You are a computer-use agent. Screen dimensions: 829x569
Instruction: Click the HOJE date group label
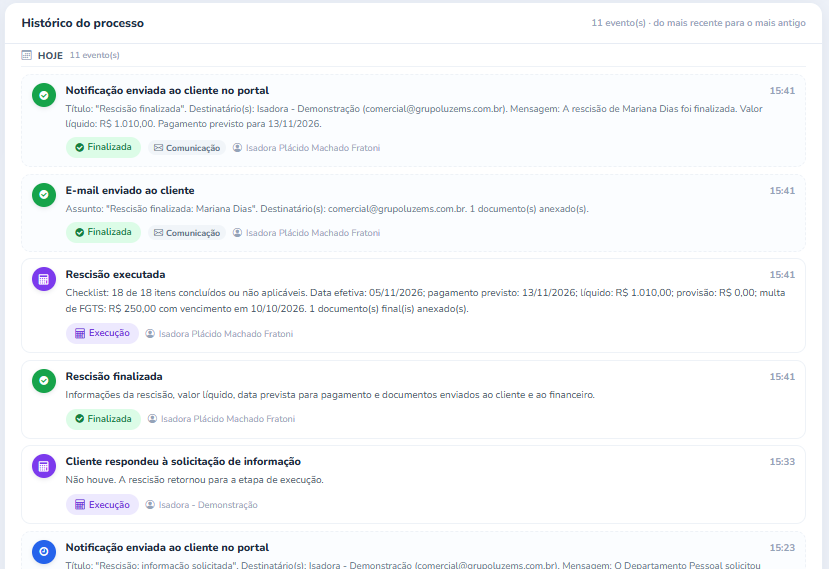pyautogui.click(x=50, y=56)
